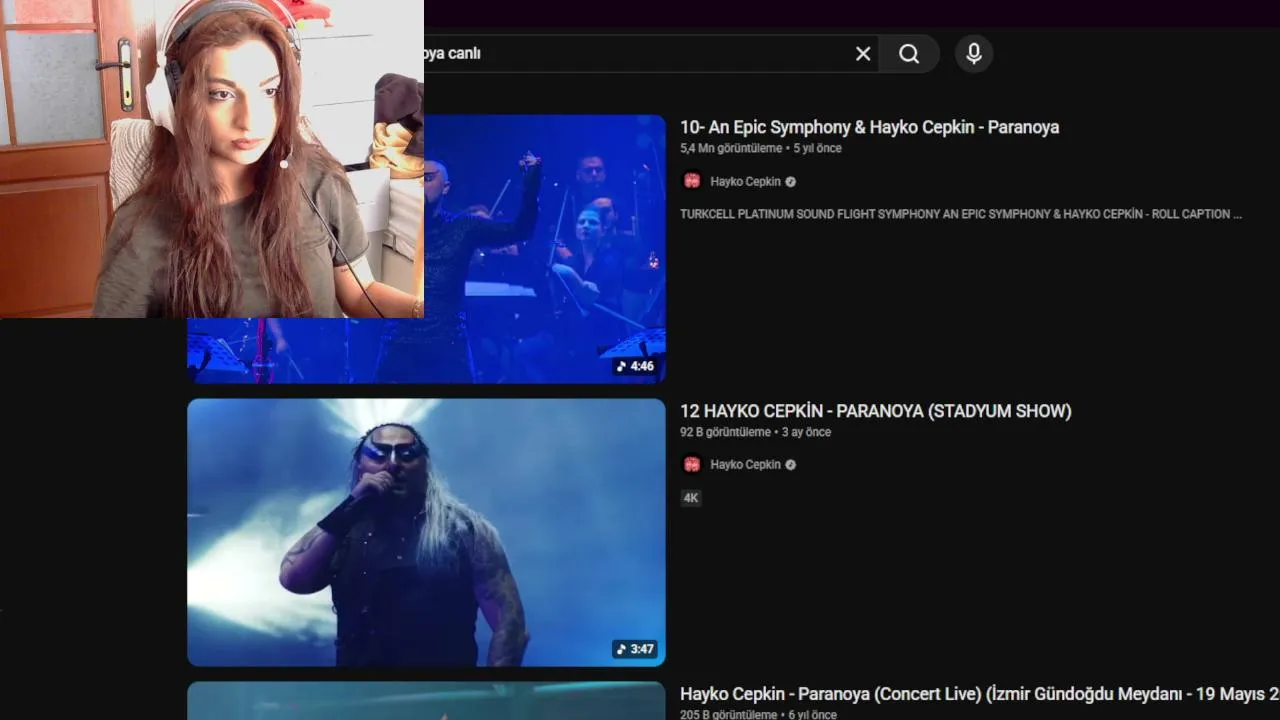The width and height of the screenshot is (1280, 720).
Task: Click the webcam overlay of the streamer
Action: pyautogui.click(x=212, y=159)
